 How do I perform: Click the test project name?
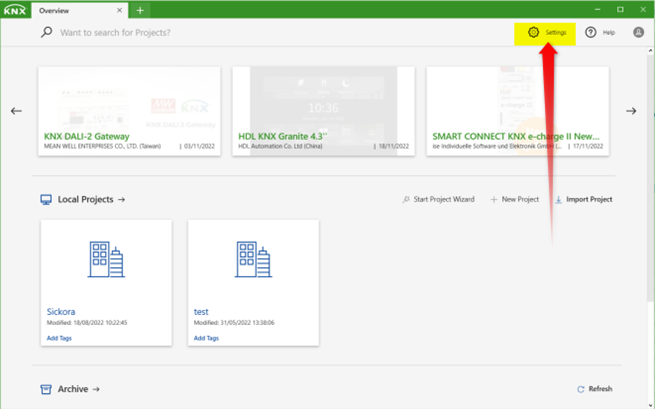tap(201, 312)
